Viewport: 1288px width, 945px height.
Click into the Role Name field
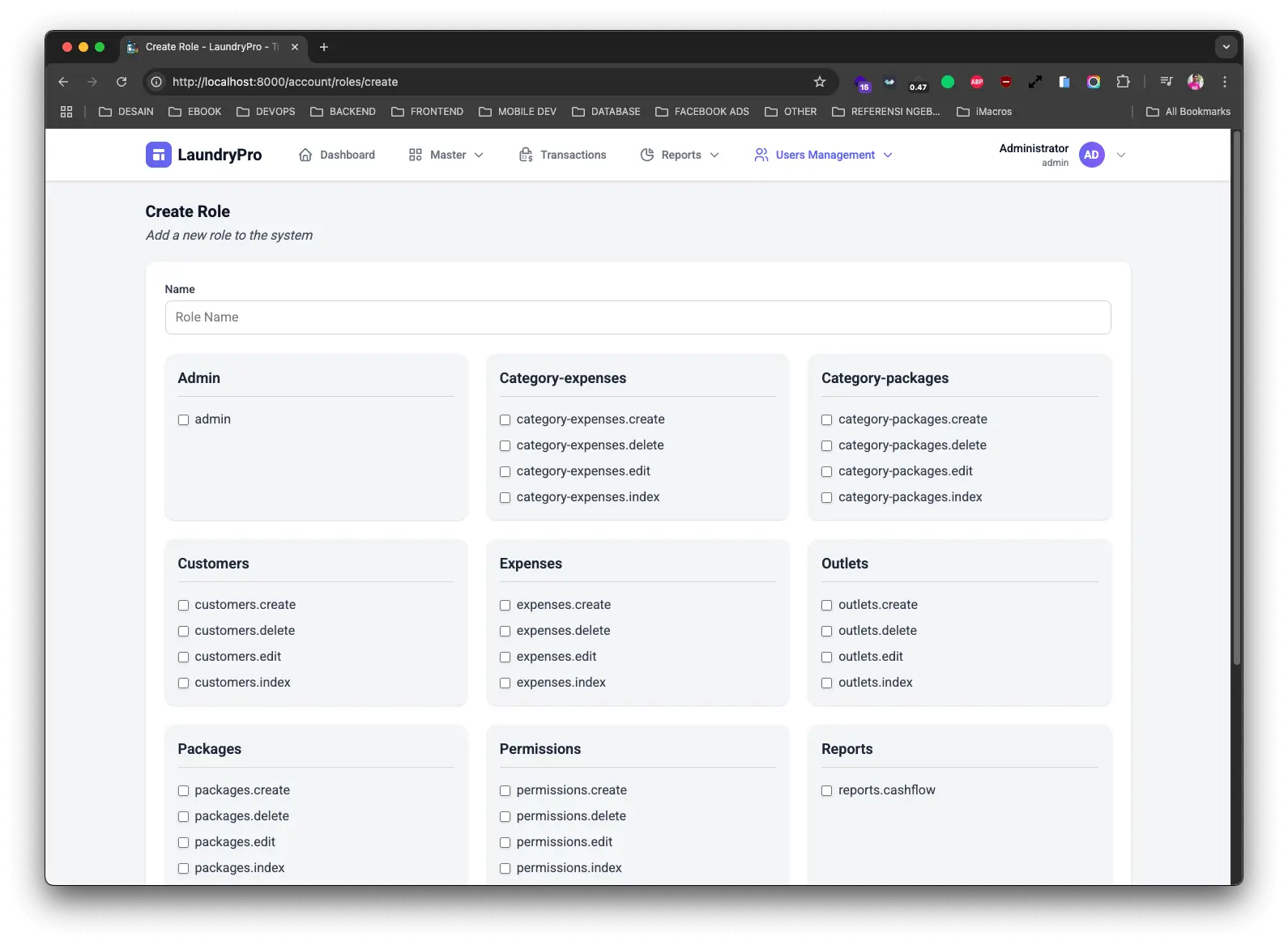coord(638,317)
